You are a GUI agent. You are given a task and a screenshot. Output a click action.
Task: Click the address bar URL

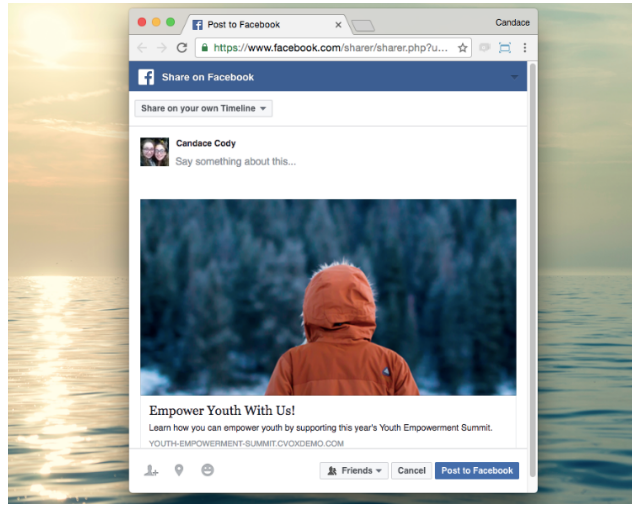[330, 48]
